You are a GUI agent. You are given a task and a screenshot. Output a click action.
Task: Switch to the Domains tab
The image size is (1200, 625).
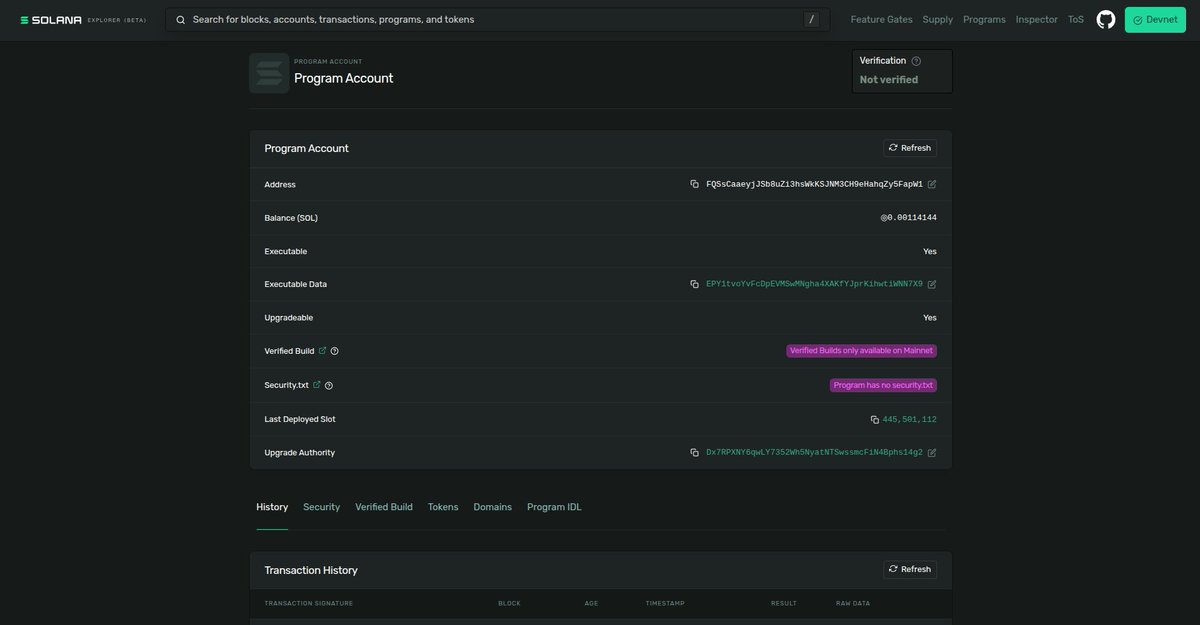[492, 507]
